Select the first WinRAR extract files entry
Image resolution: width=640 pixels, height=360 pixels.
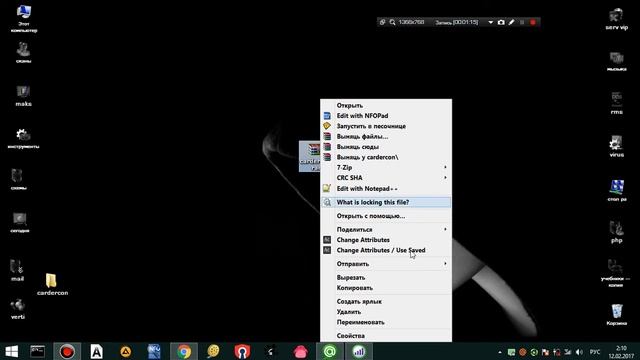click(386, 136)
